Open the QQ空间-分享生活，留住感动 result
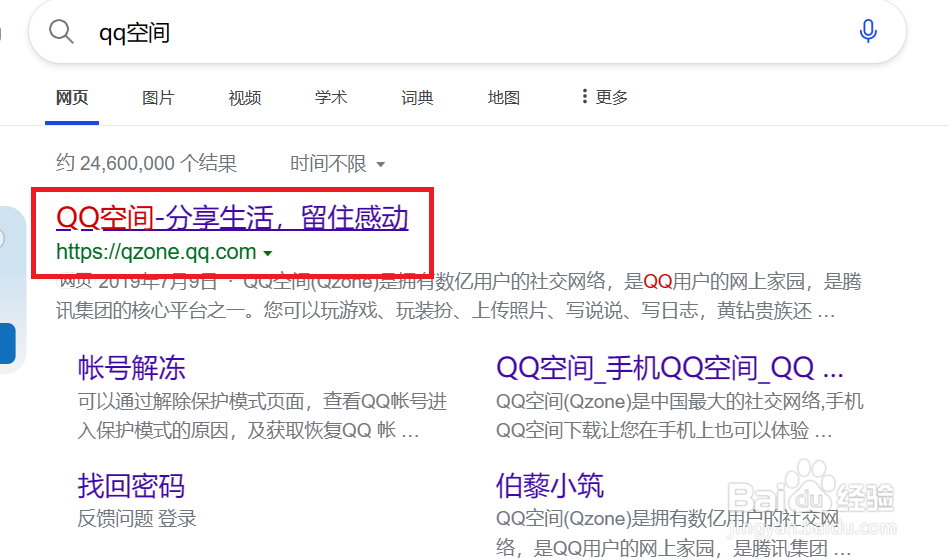 (x=232, y=218)
